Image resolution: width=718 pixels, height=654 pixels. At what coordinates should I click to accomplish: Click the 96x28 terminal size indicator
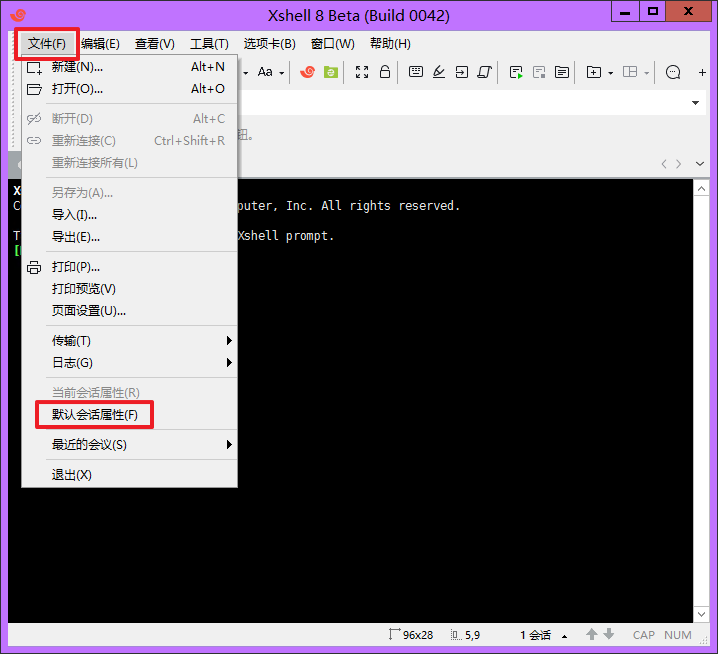coord(411,635)
